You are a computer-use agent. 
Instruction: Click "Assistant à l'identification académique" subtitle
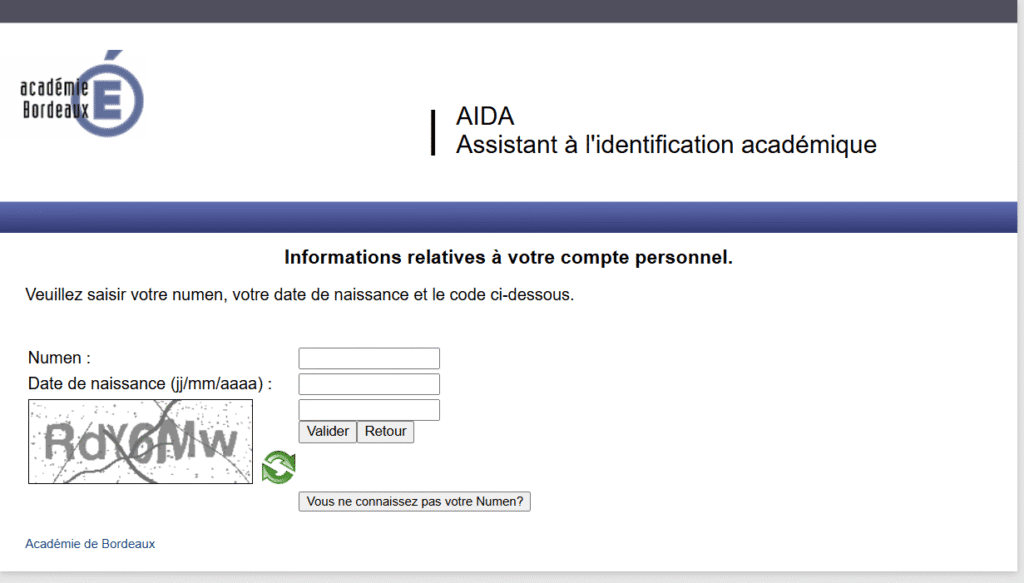666,145
